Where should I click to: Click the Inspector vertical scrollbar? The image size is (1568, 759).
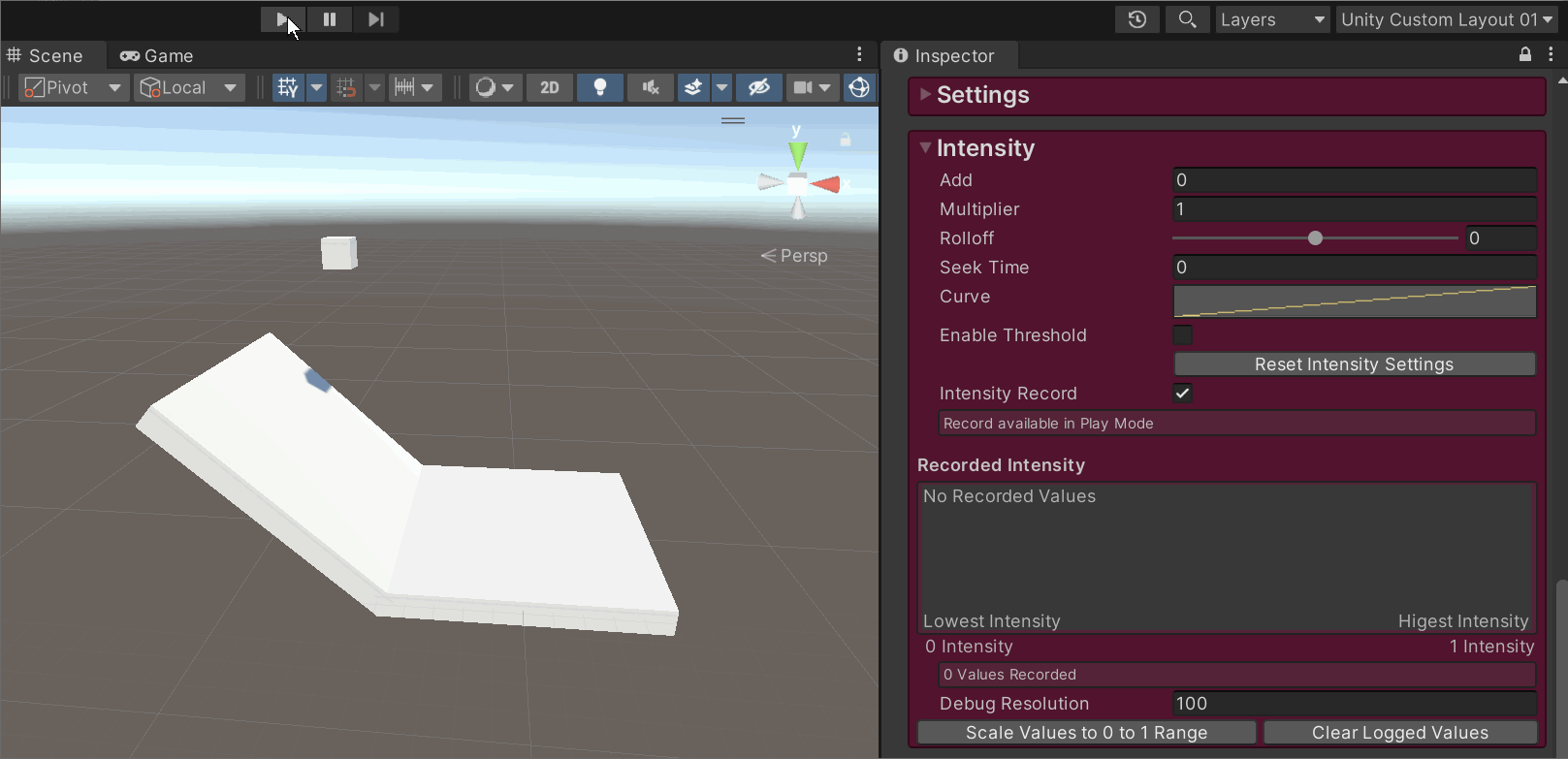[1561, 669]
